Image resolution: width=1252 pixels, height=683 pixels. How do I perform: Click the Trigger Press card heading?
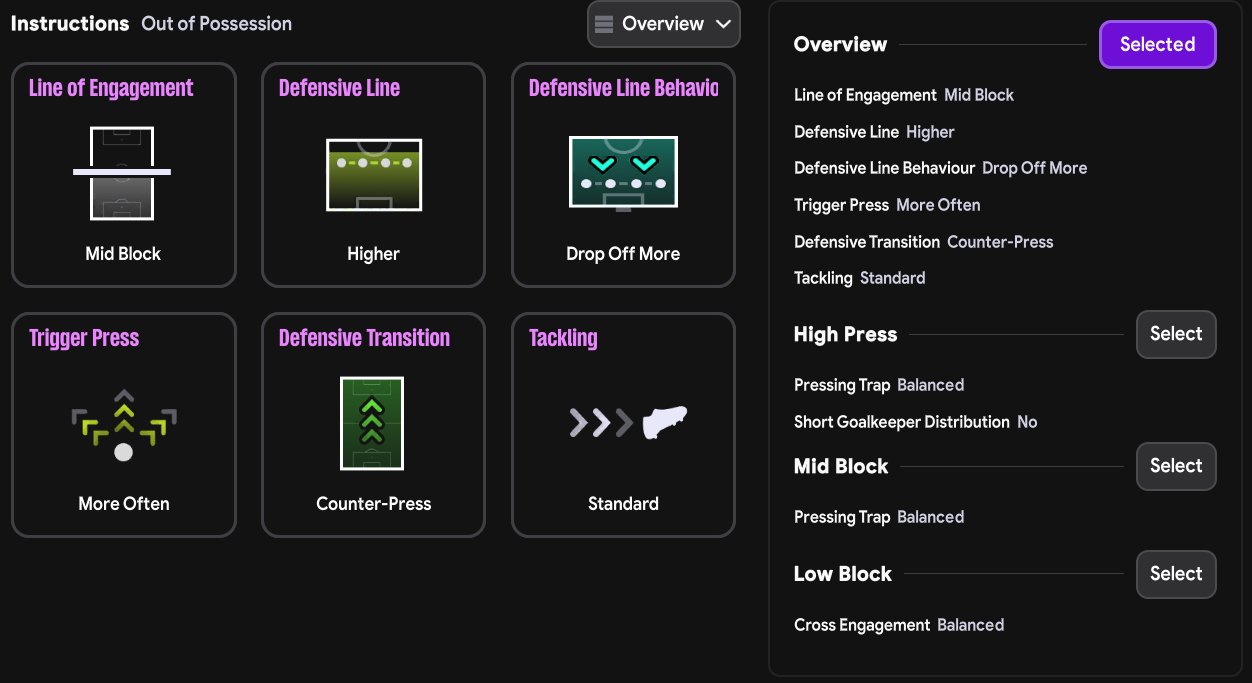pos(84,338)
